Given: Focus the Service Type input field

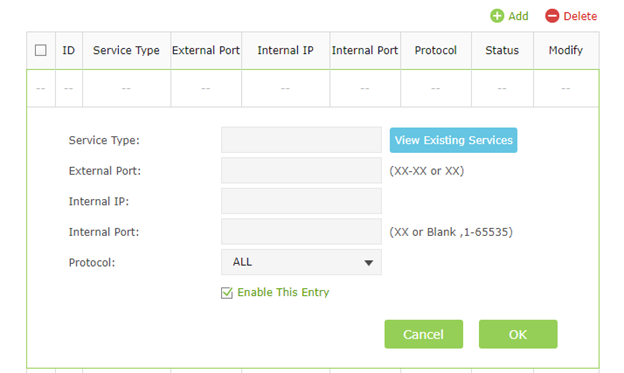Looking at the screenshot, I should click(x=301, y=140).
